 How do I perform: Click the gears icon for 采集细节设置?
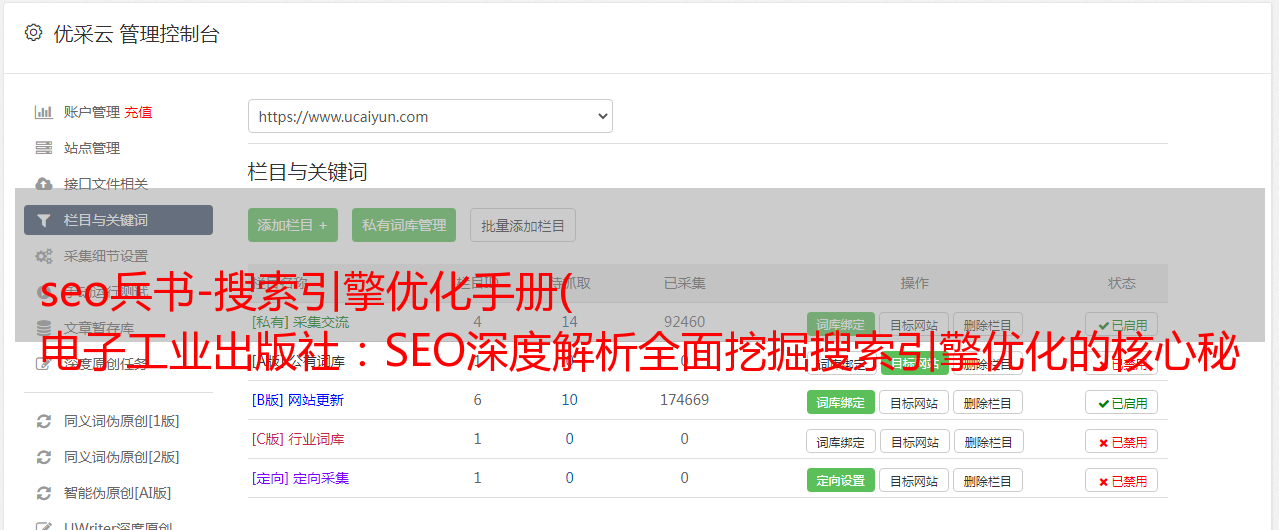point(44,256)
